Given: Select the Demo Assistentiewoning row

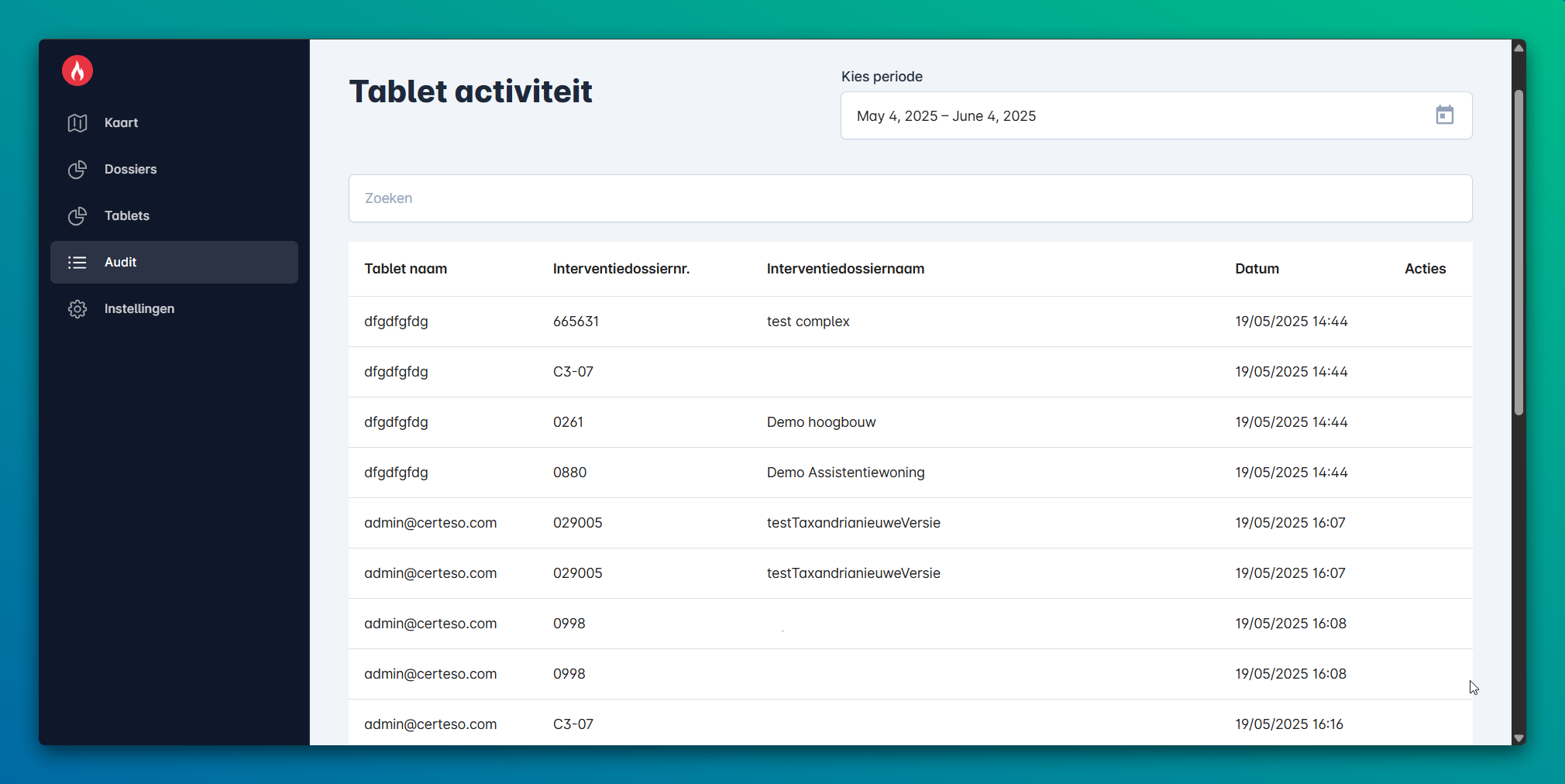Looking at the screenshot, I should [x=845, y=473].
